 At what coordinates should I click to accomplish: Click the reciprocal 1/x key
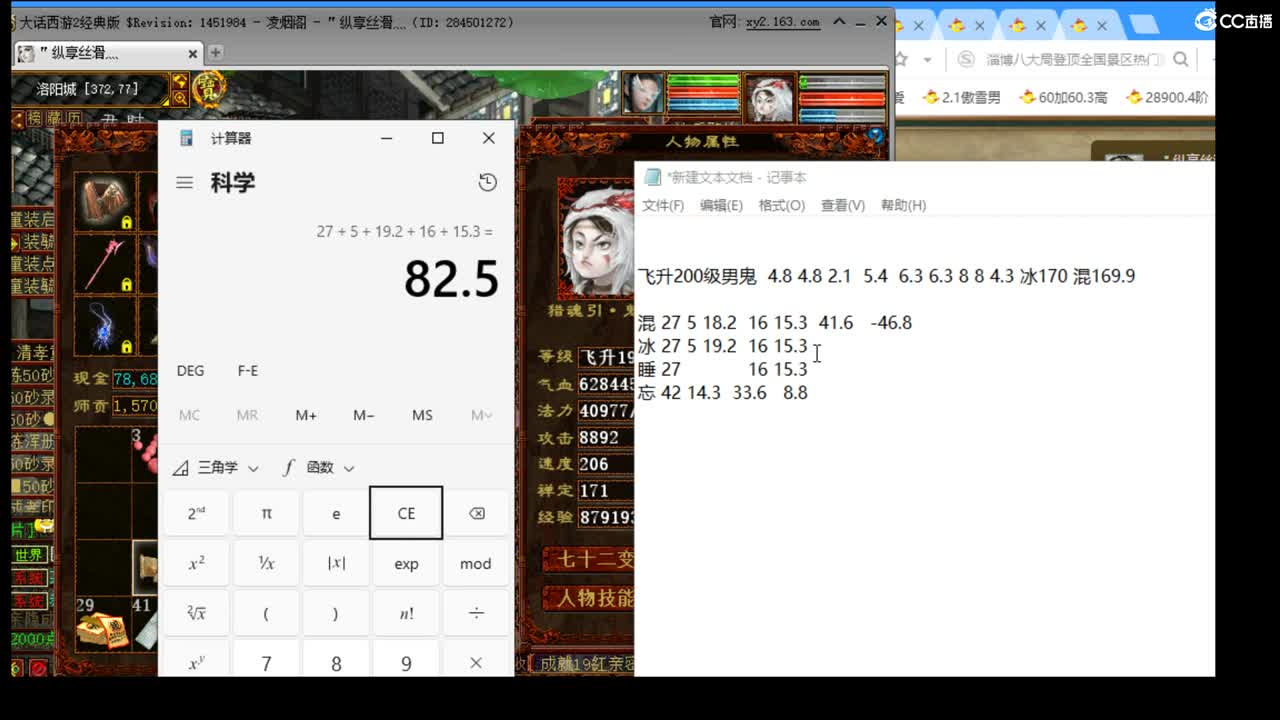266,563
